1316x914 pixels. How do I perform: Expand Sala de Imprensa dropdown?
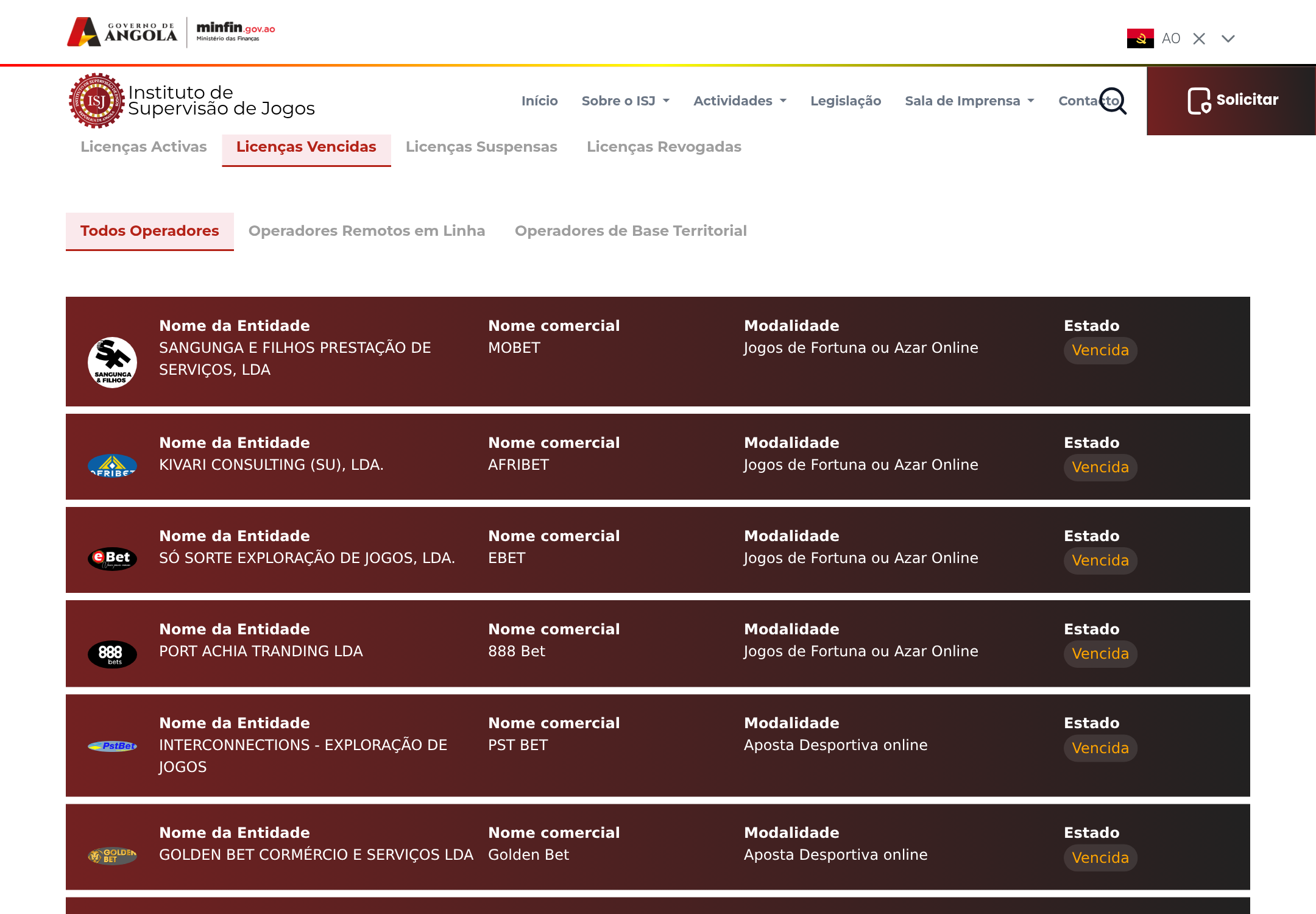[x=970, y=101]
